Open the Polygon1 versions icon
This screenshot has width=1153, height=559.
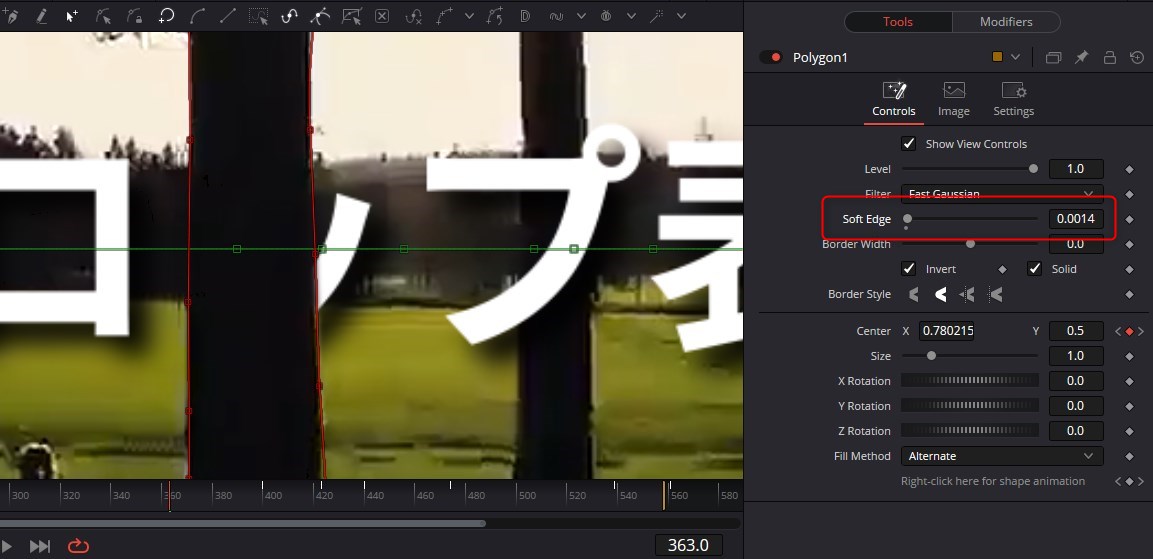(1053, 57)
